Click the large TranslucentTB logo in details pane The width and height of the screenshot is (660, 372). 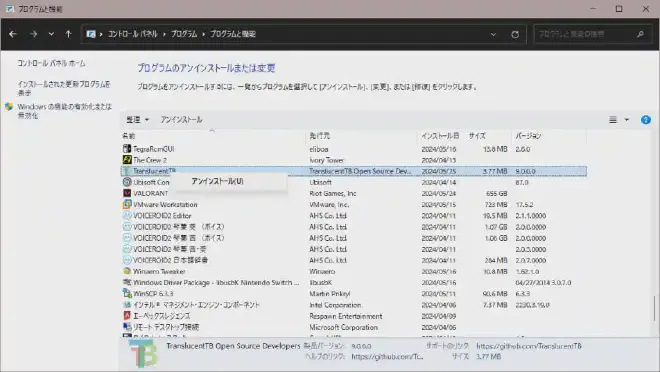coord(143,353)
